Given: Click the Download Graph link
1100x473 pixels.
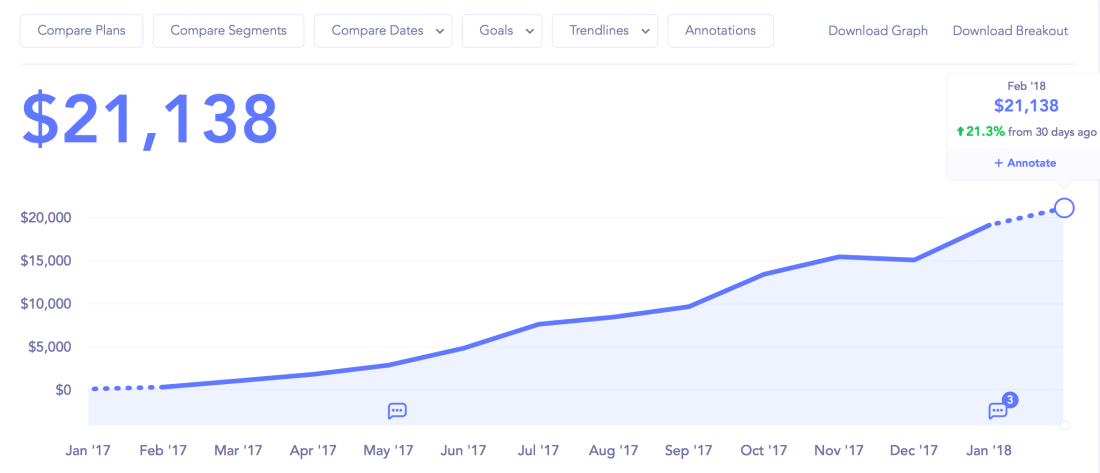Looking at the screenshot, I should pos(877,31).
